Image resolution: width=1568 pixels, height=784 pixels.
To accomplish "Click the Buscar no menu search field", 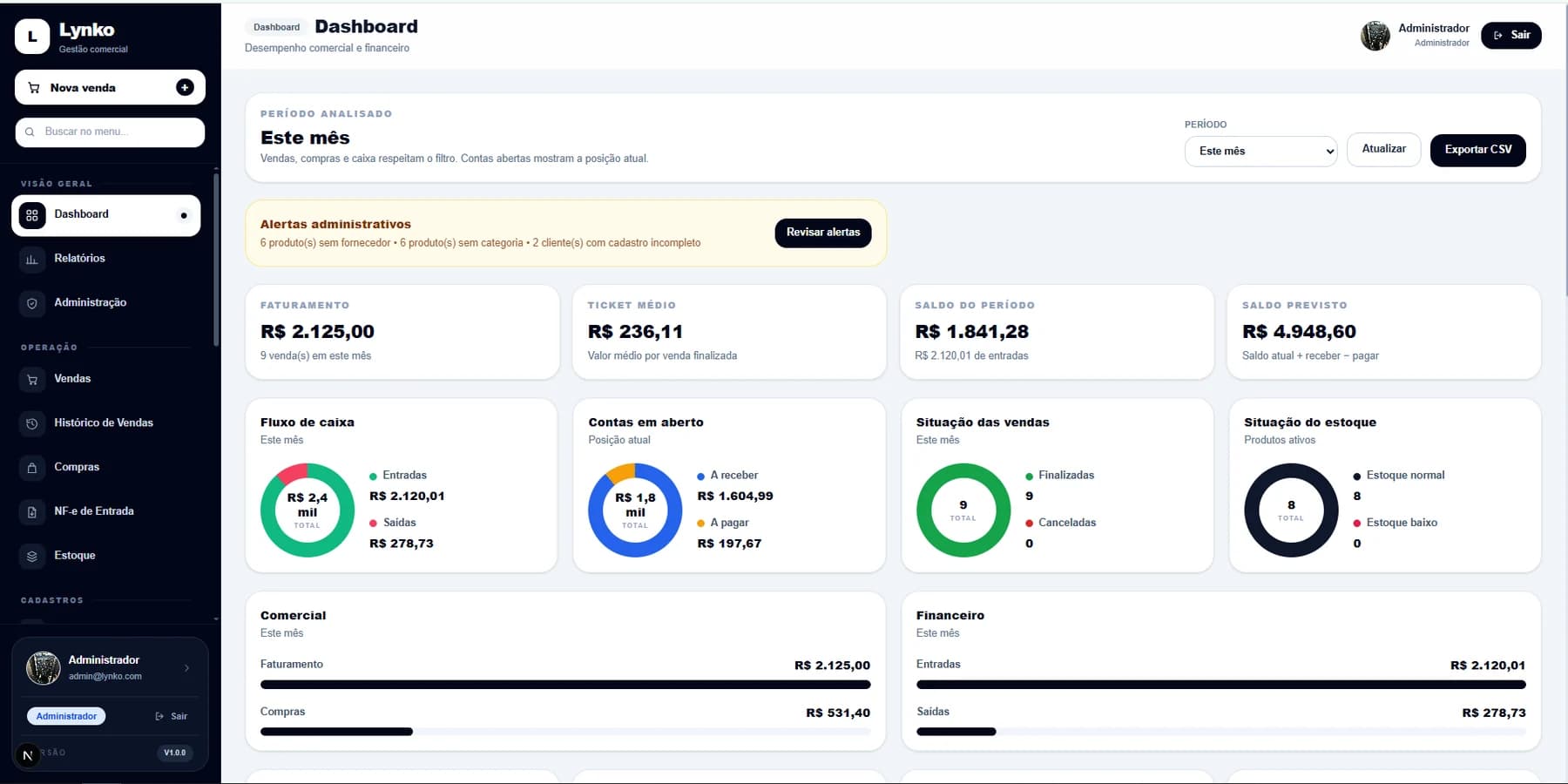I will point(110,132).
